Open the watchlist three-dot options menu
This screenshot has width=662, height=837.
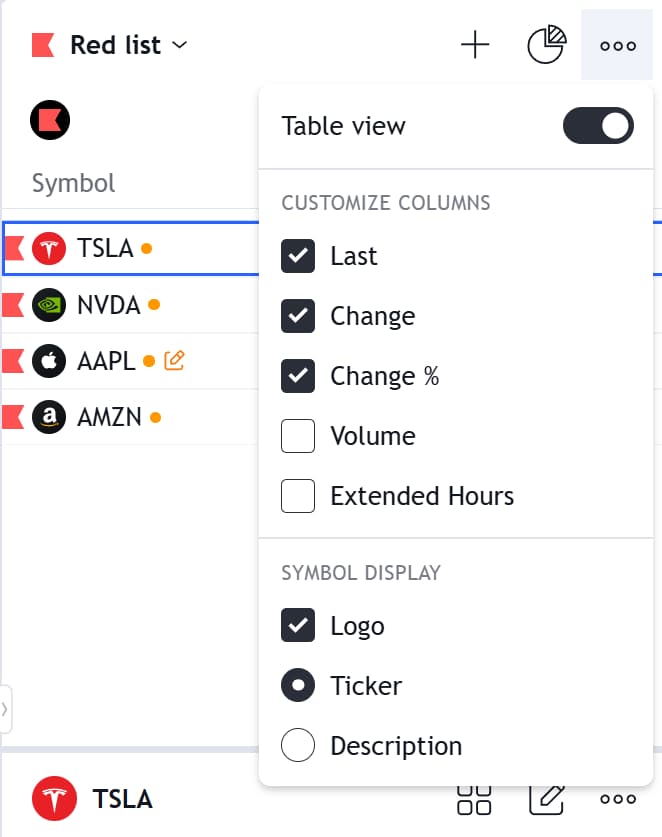coord(618,45)
